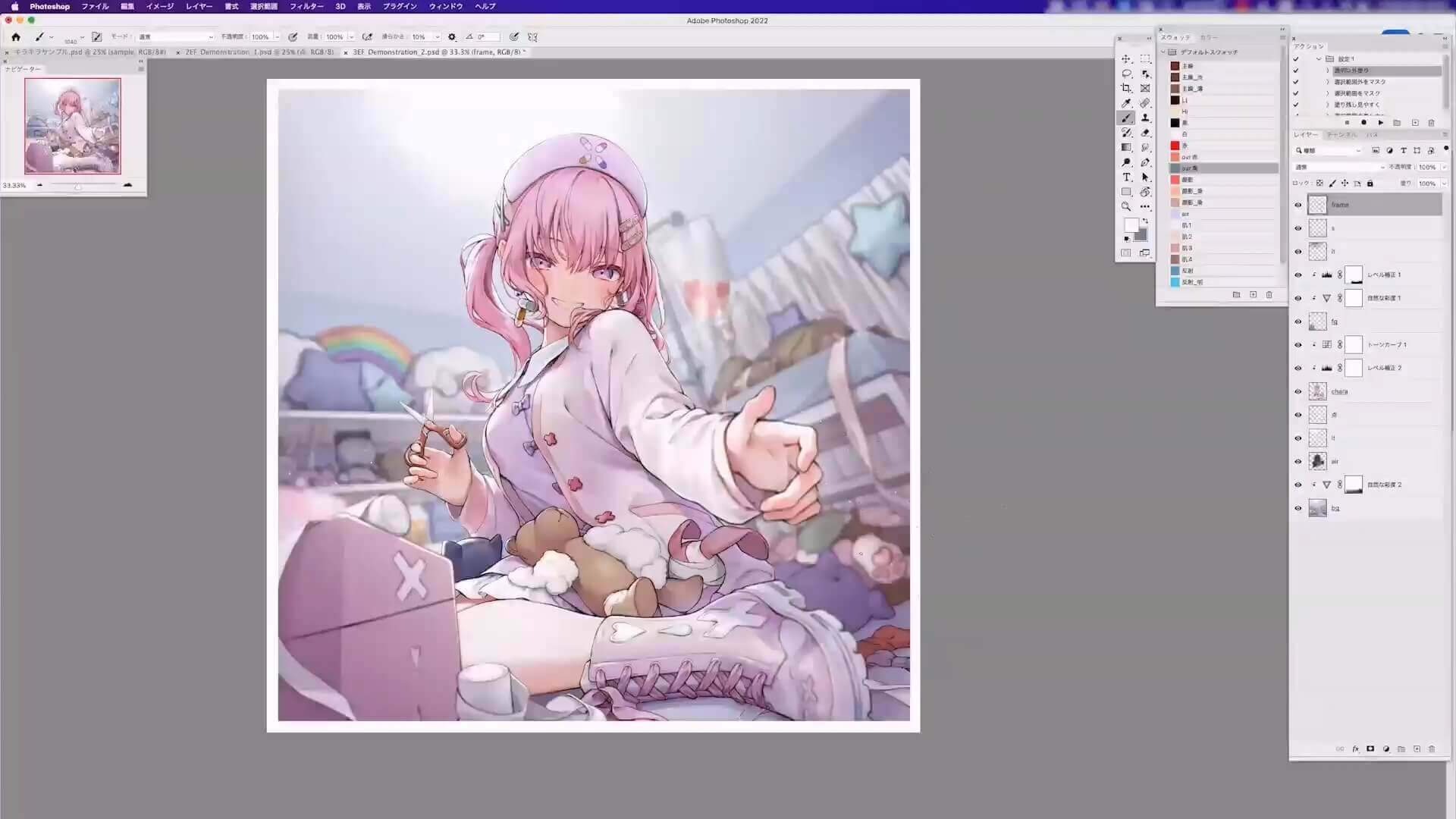Open the イメージ menu
This screenshot has height=819, width=1456.
point(159,6)
